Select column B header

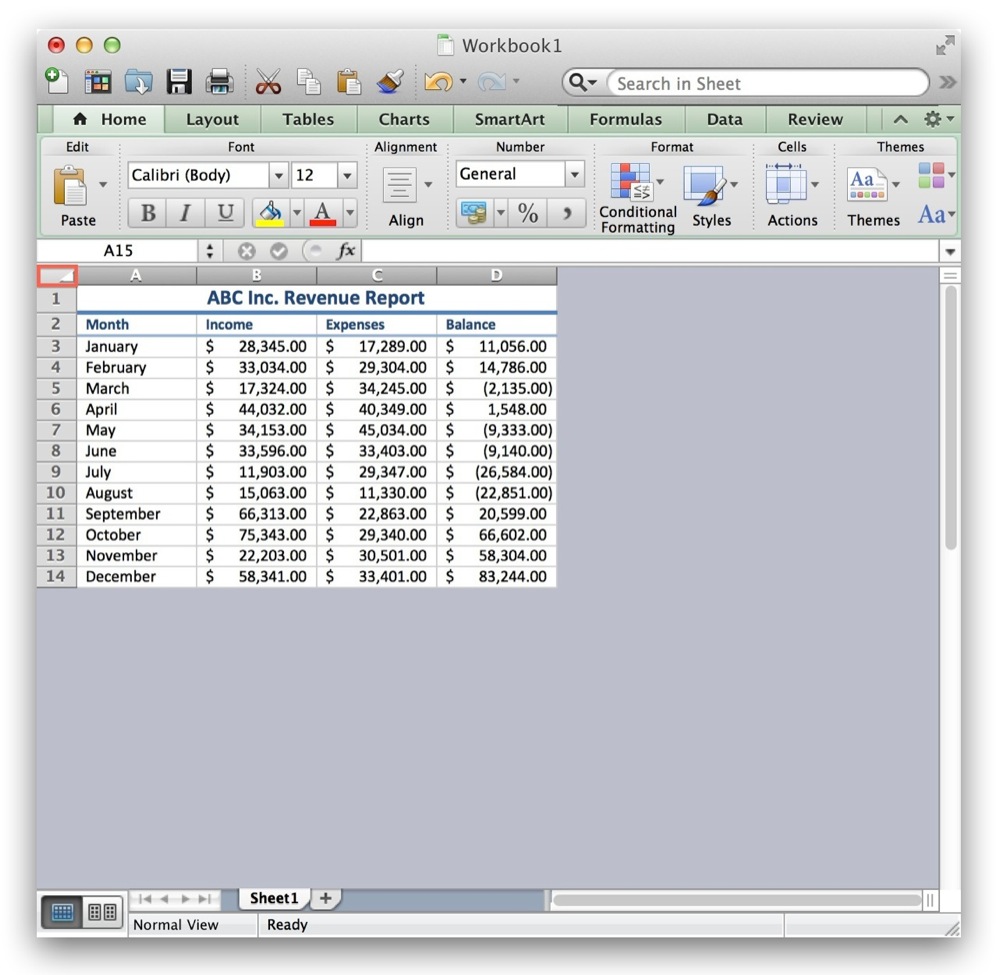[256, 275]
